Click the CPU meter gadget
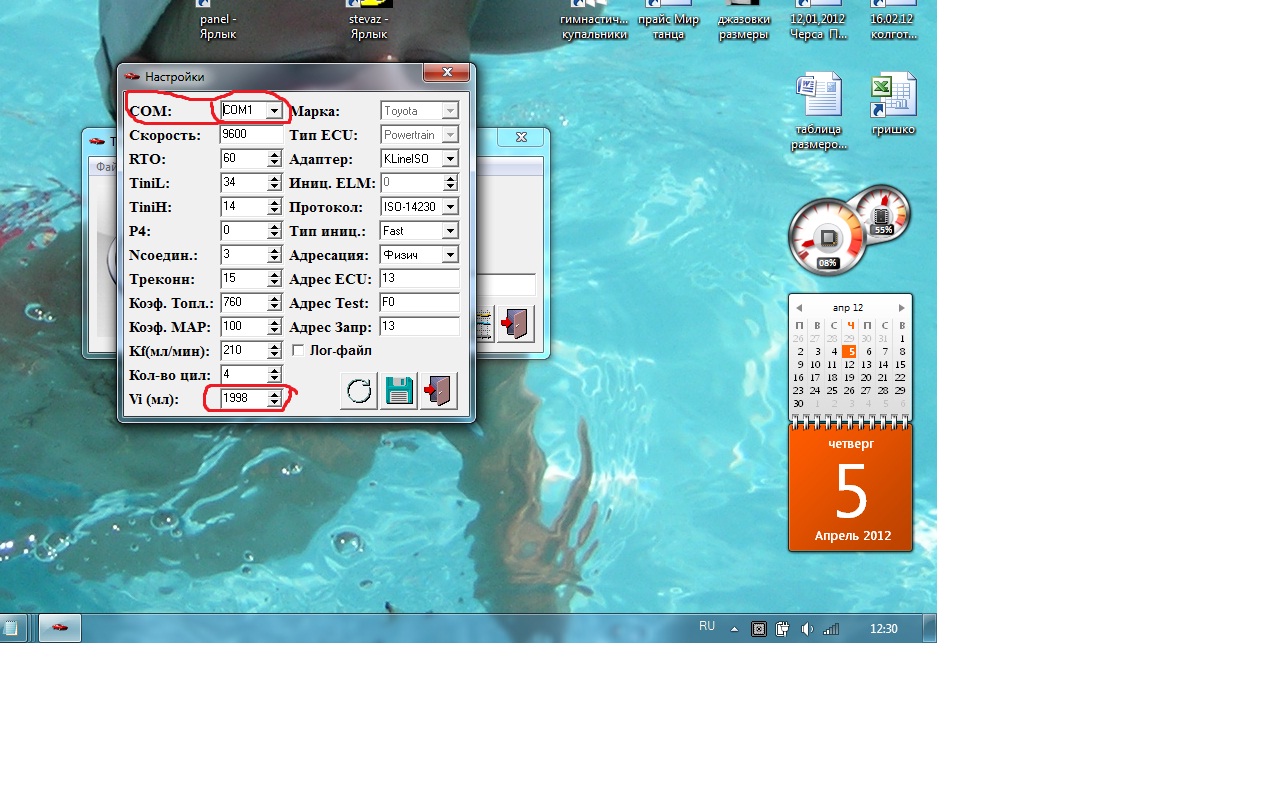This screenshot has height=800, width=1280. point(827,238)
